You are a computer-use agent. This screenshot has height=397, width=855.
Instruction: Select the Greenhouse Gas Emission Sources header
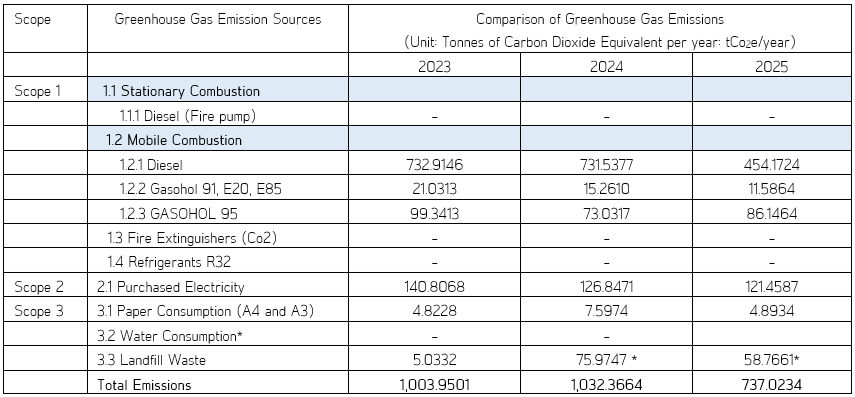pyautogui.click(x=218, y=20)
